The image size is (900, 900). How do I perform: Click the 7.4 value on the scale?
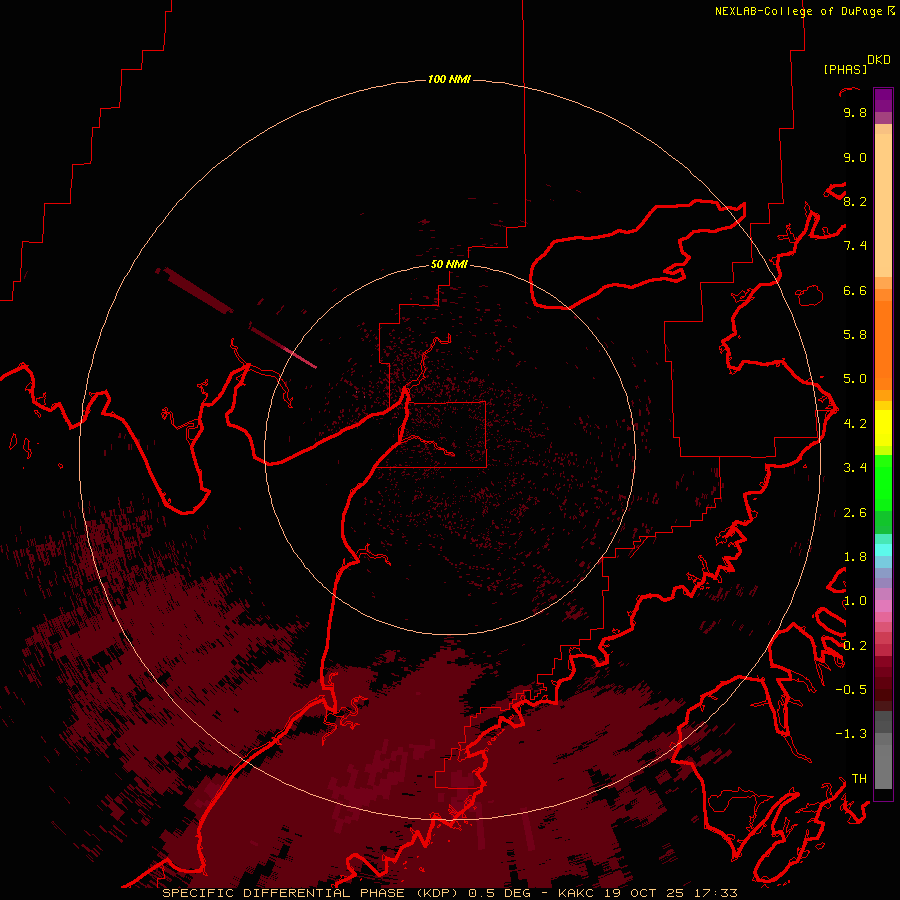(x=855, y=246)
